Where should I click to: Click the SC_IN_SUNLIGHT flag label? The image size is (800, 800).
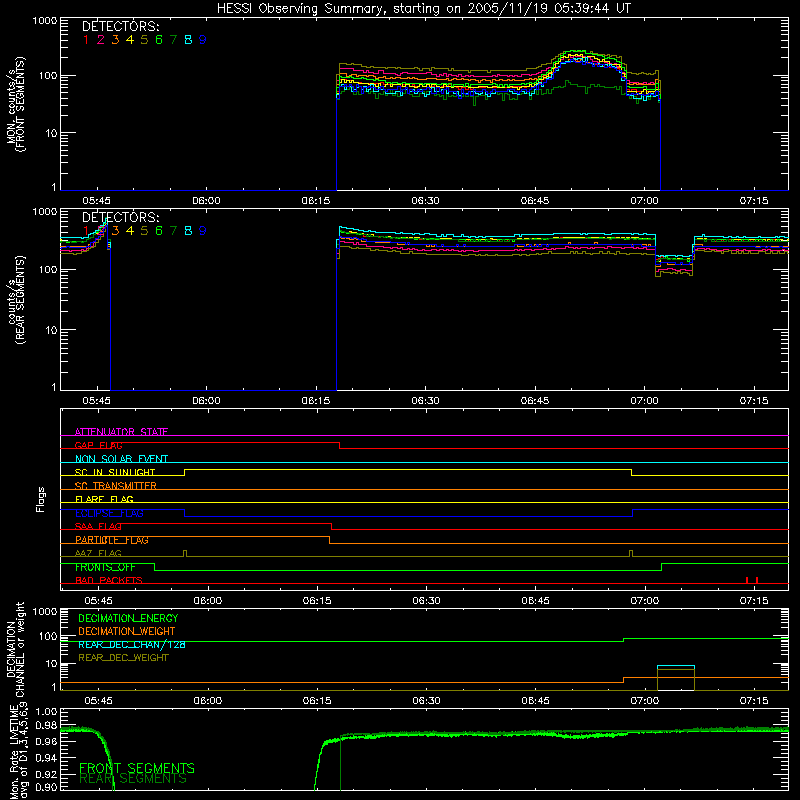[x=115, y=472]
